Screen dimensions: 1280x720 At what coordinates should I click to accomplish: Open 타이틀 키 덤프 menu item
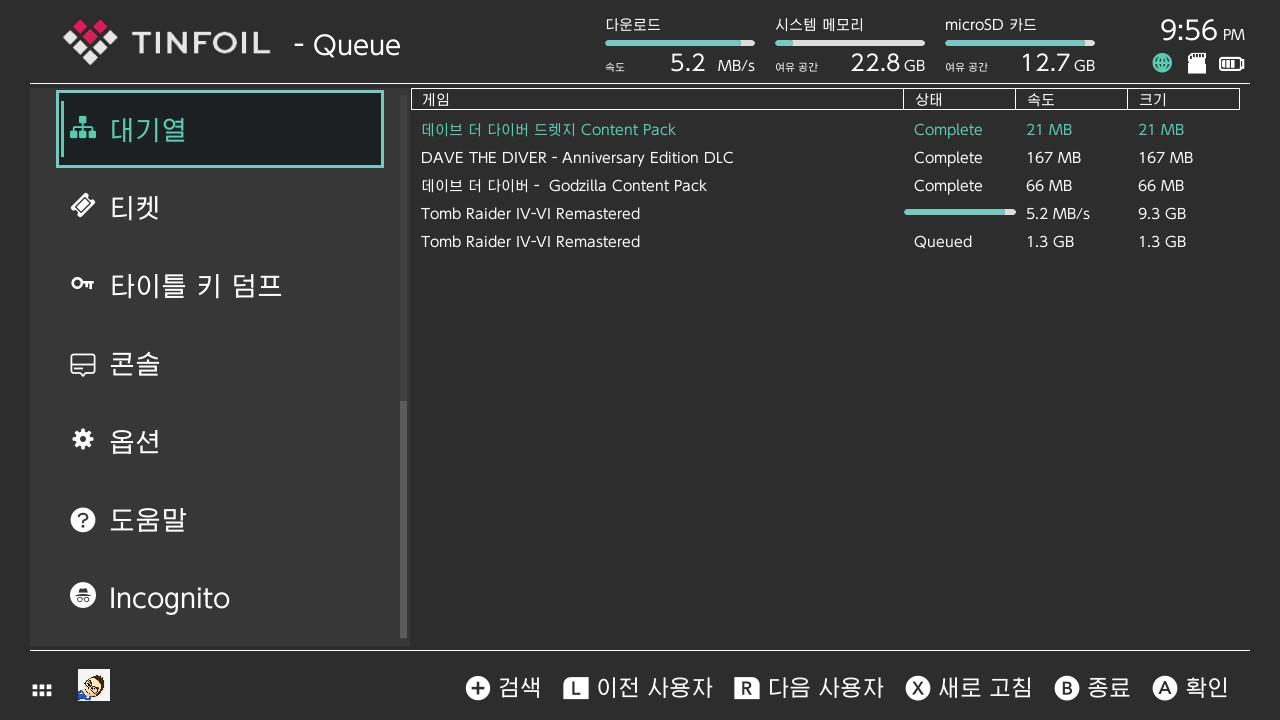tap(220, 285)
